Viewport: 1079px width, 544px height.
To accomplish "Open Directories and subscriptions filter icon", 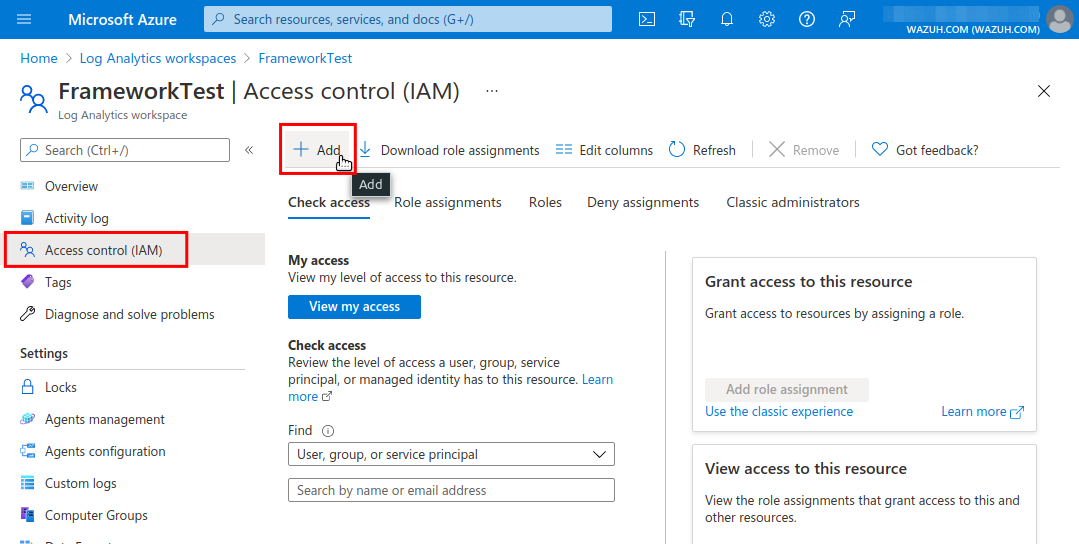I will [x=687, y=19].
